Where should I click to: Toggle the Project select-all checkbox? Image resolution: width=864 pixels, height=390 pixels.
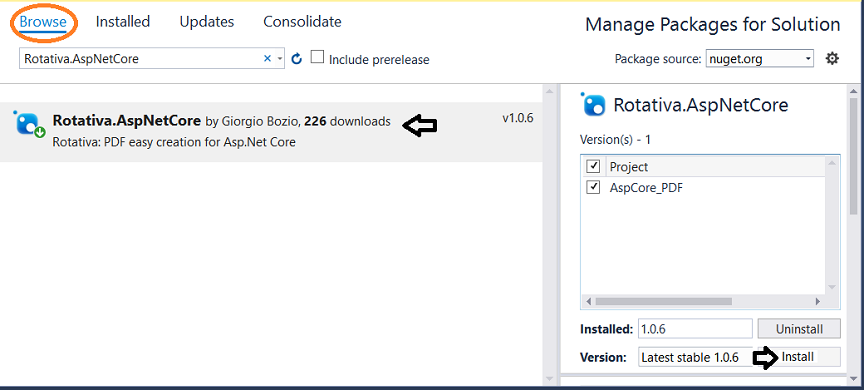tap(593, 166)
